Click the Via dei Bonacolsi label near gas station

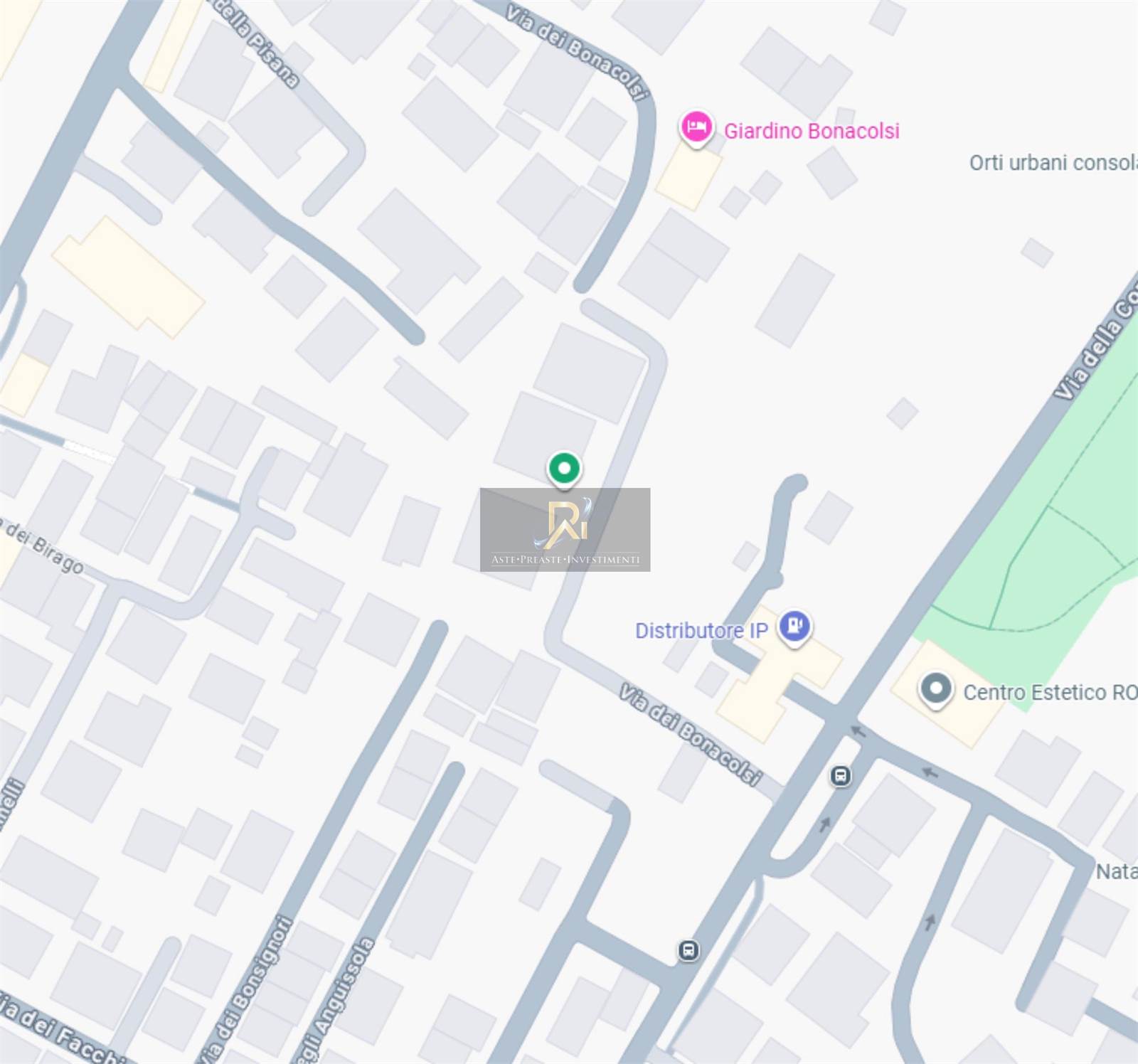point(691,734)
